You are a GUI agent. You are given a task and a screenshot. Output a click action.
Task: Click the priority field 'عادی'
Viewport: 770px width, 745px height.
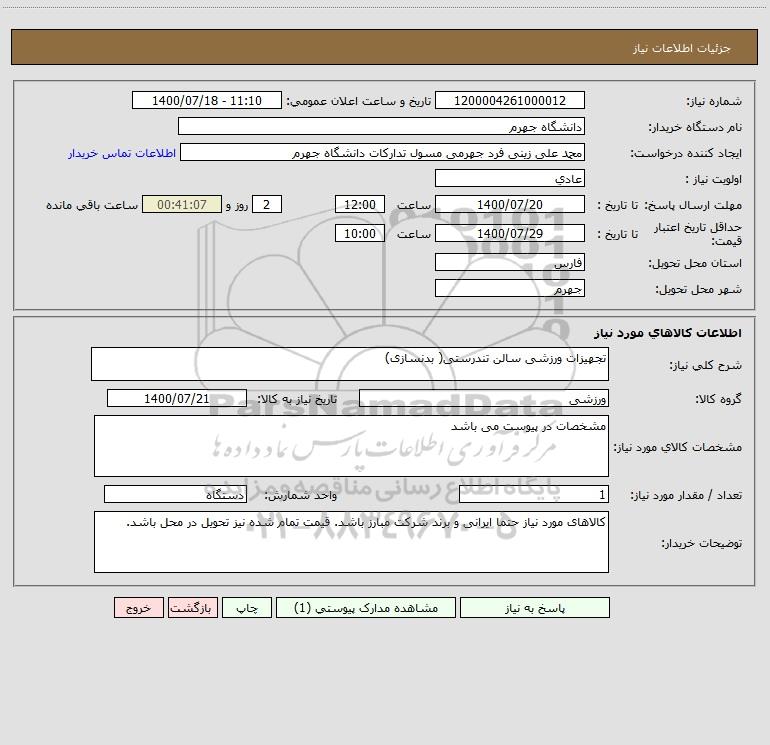tap(510, 178)
